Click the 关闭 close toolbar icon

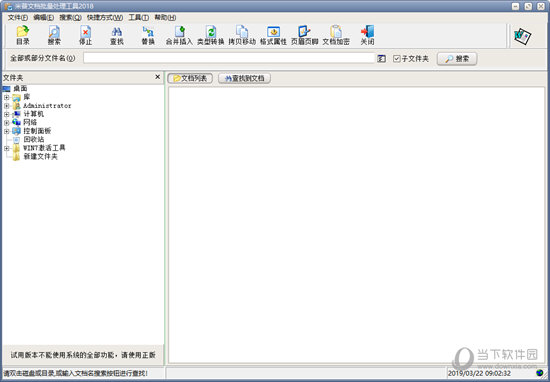coord(367,35)
